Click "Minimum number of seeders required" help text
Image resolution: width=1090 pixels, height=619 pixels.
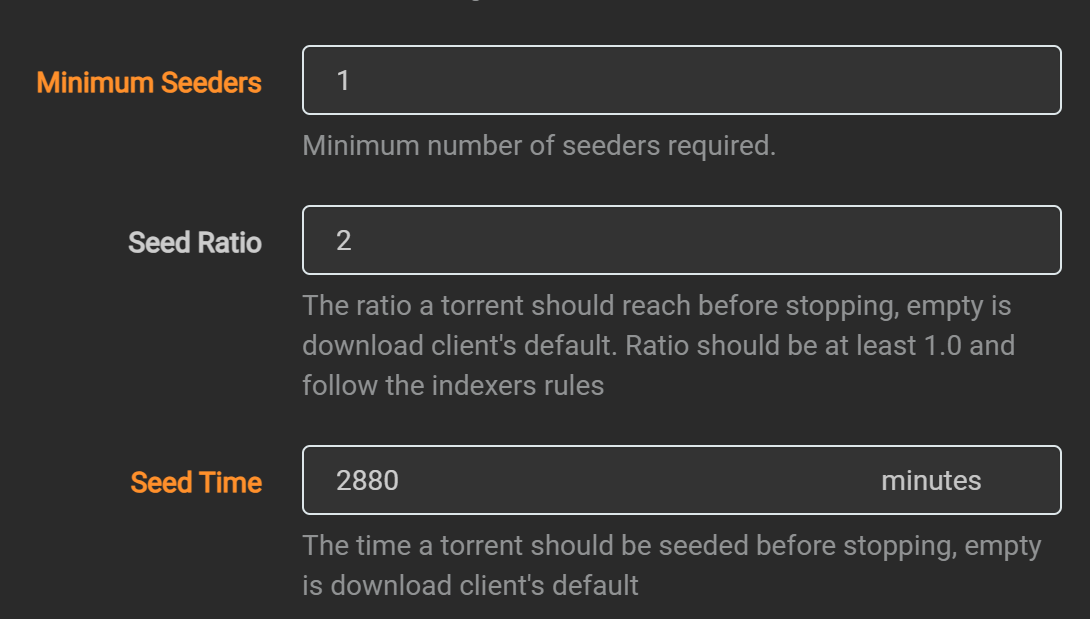(x=539, y=146)
